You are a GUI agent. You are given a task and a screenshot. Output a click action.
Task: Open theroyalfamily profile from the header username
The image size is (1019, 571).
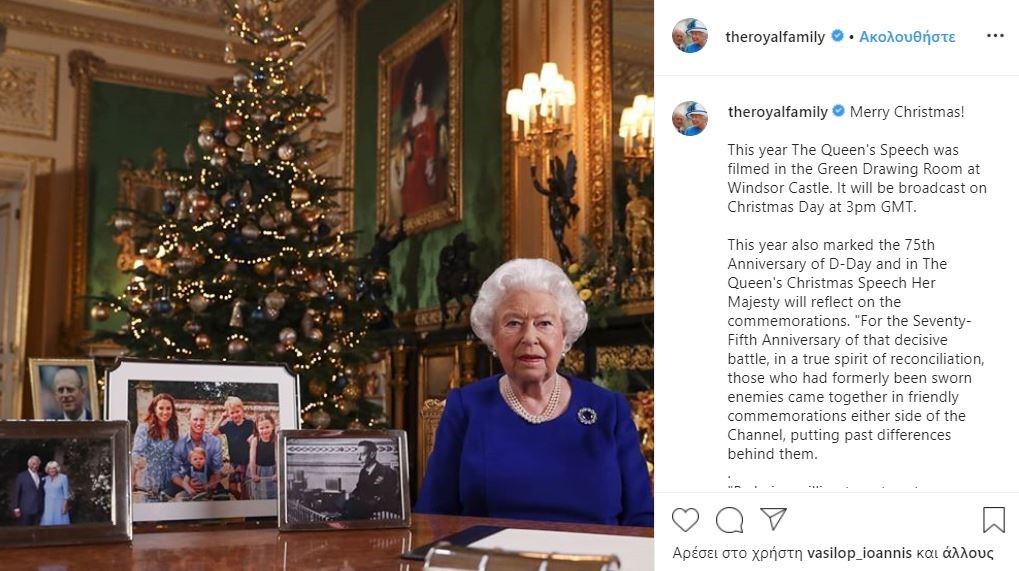775,37
